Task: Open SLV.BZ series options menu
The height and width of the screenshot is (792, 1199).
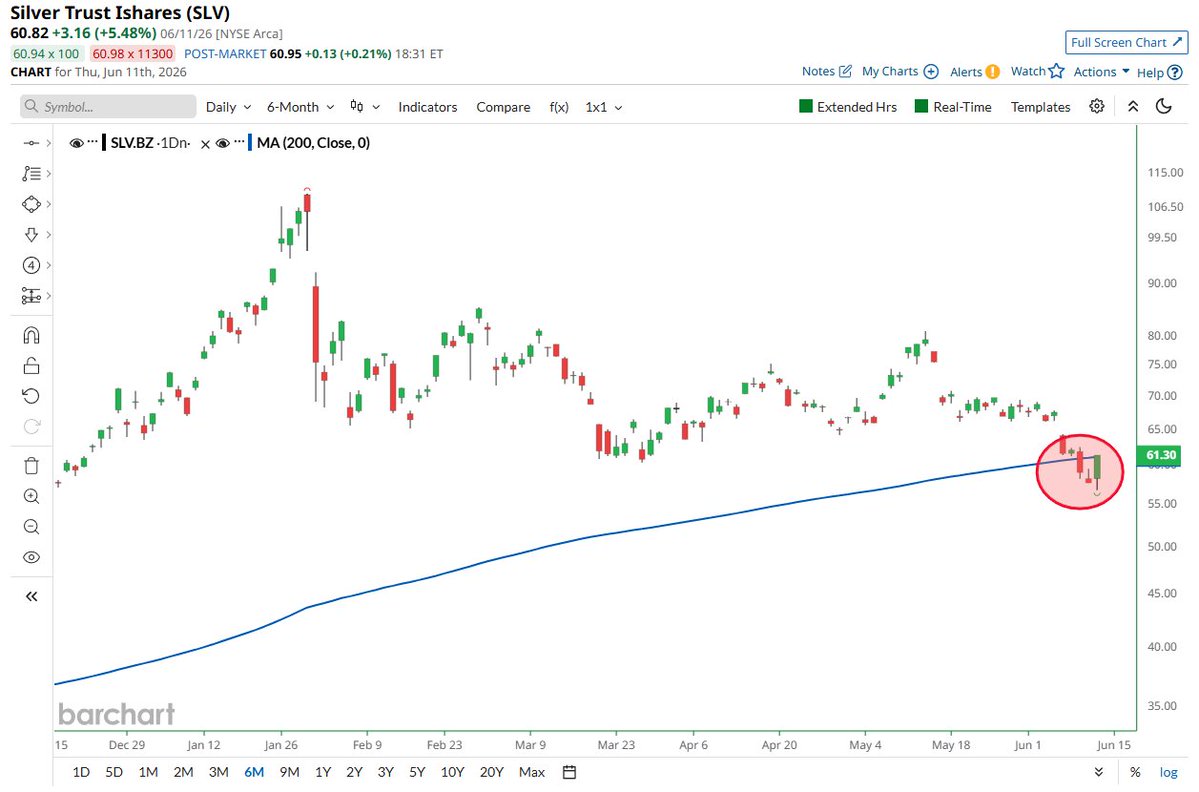Action: 93,143
